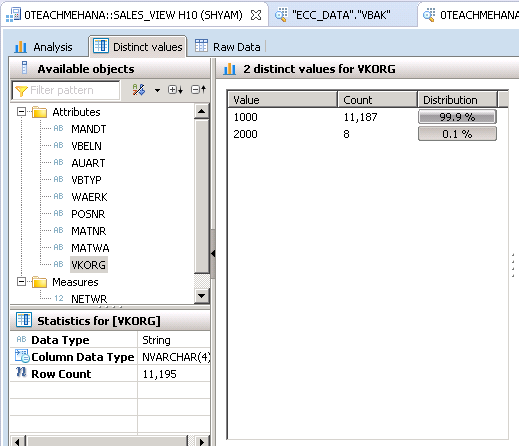519x446 pixels.
Task: Collapse the left panel using the sash arrow
Action: (213, 254)
